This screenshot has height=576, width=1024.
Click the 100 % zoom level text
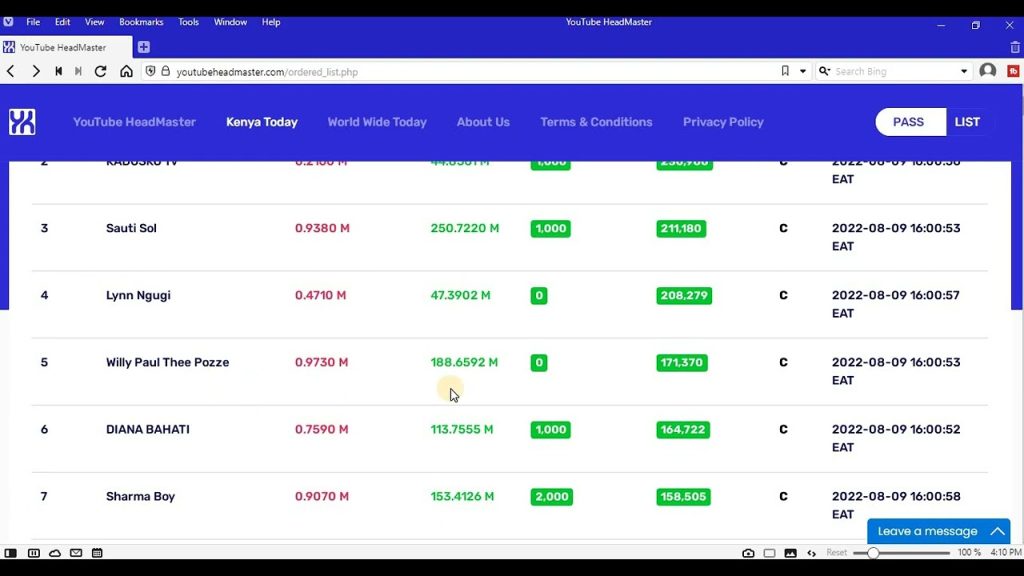coord(969,552)
